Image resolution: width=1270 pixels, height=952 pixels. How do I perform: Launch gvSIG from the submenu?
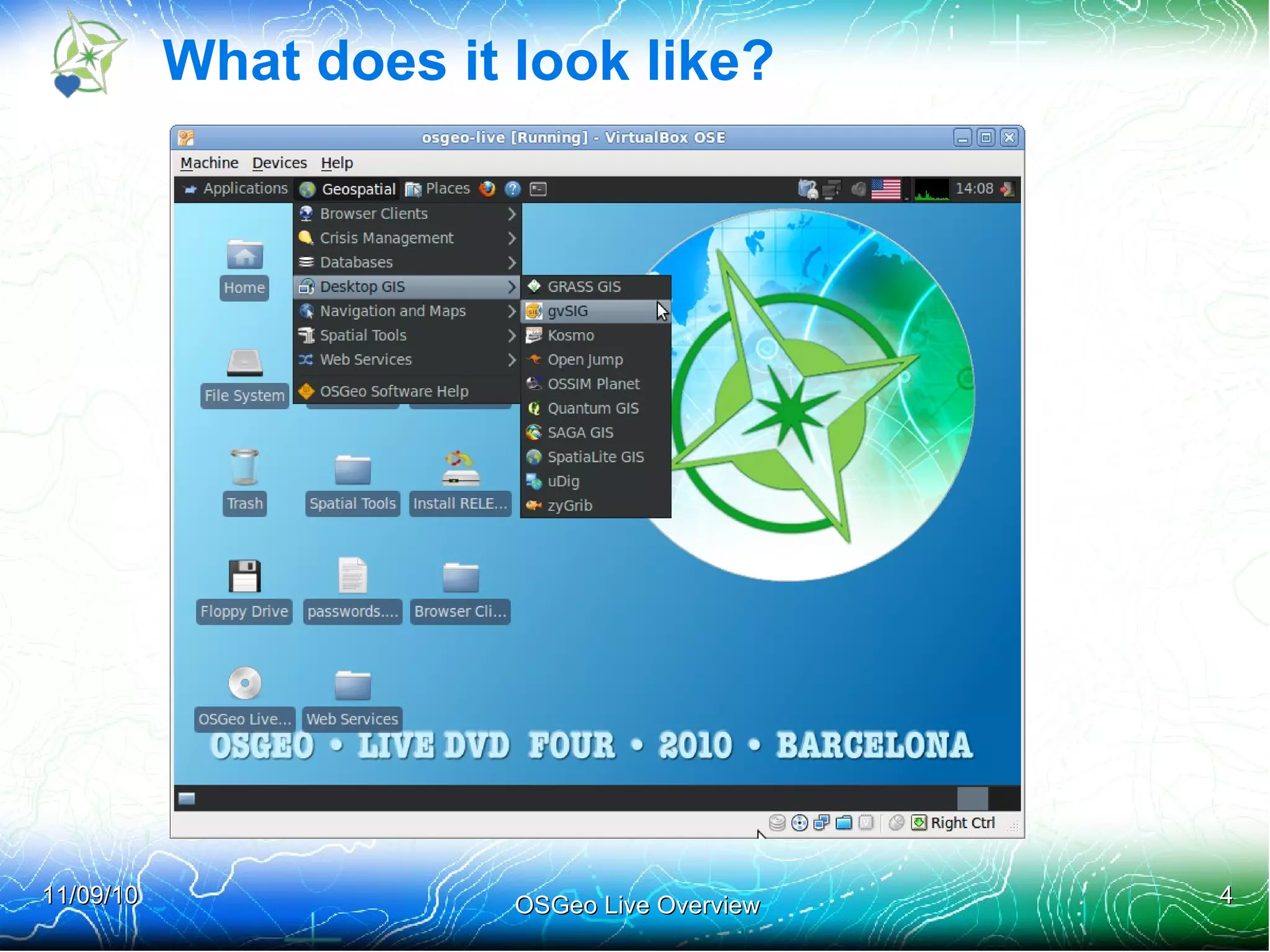[596, 311]
